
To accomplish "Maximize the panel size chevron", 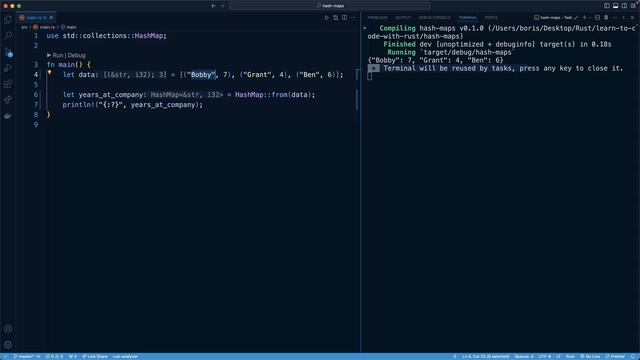I will click(624, 18).
